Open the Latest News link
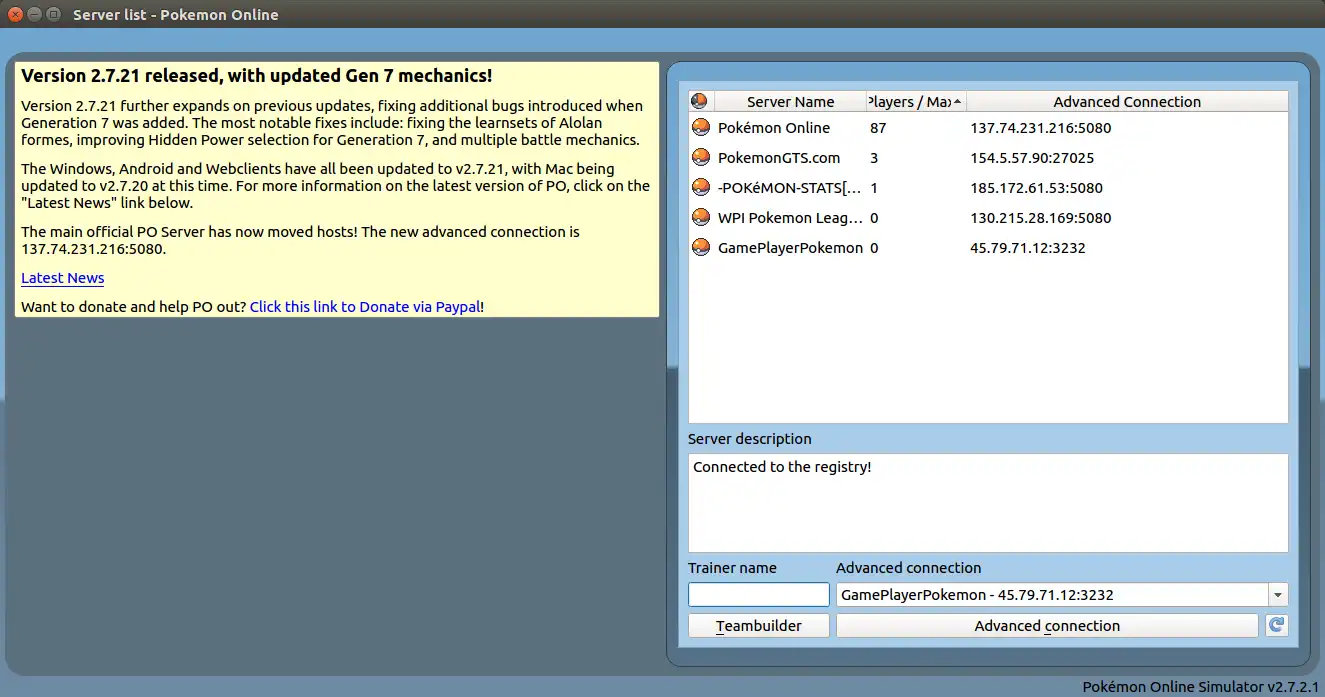 62,278
